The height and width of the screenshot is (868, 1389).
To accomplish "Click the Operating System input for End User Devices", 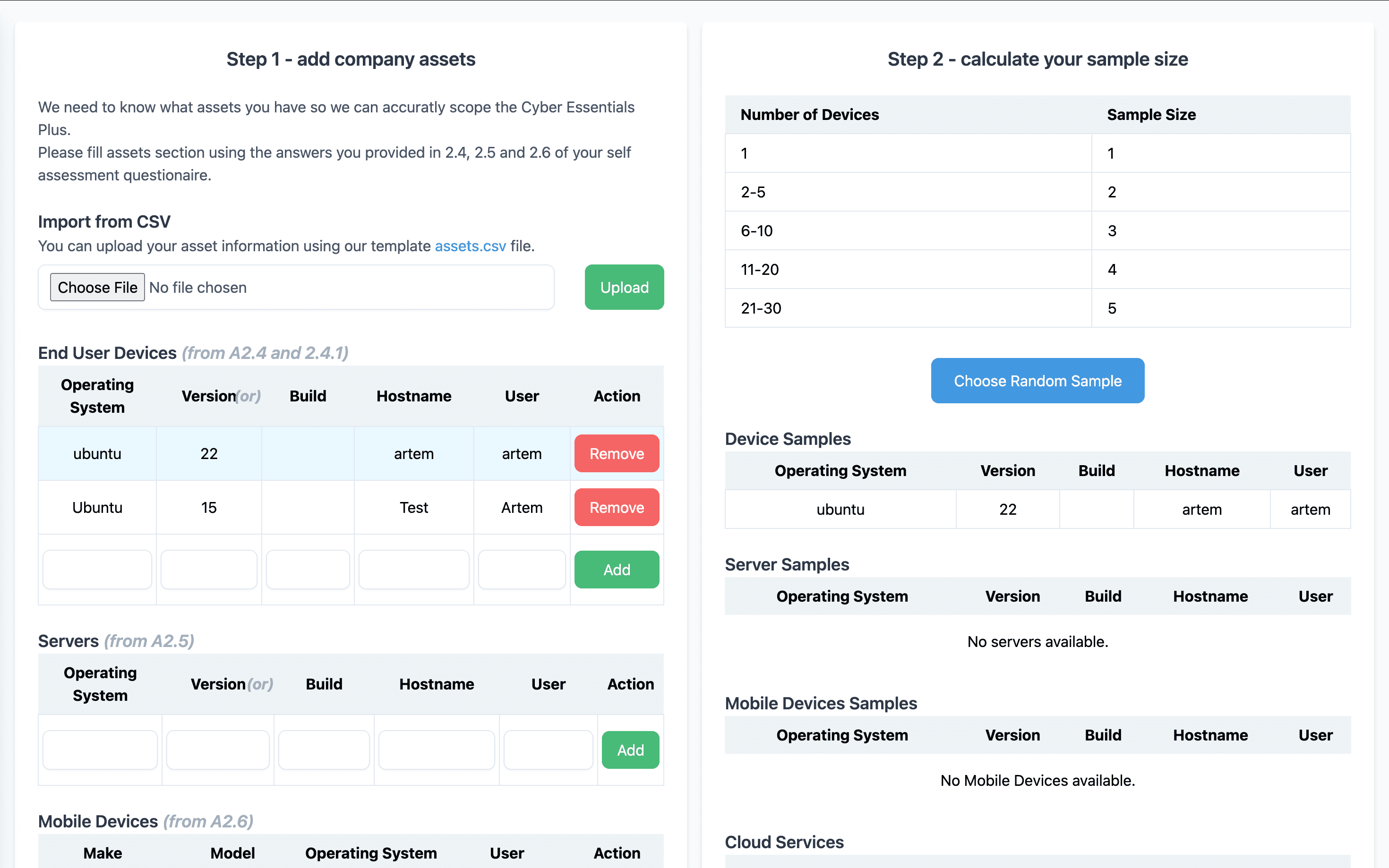I will 97,570.
